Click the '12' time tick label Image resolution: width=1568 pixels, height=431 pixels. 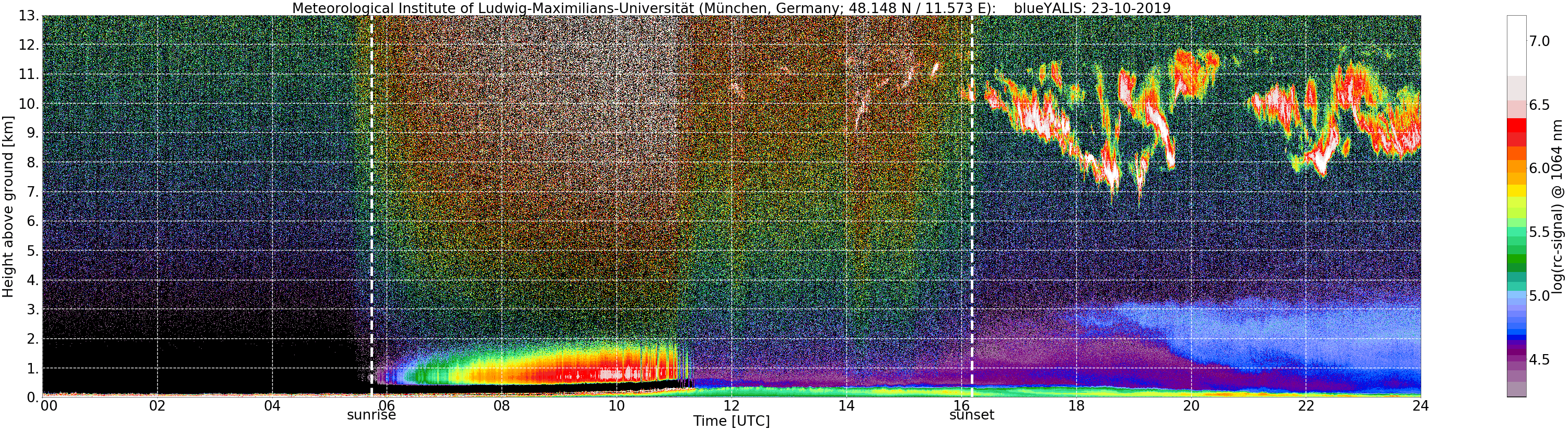731,405
